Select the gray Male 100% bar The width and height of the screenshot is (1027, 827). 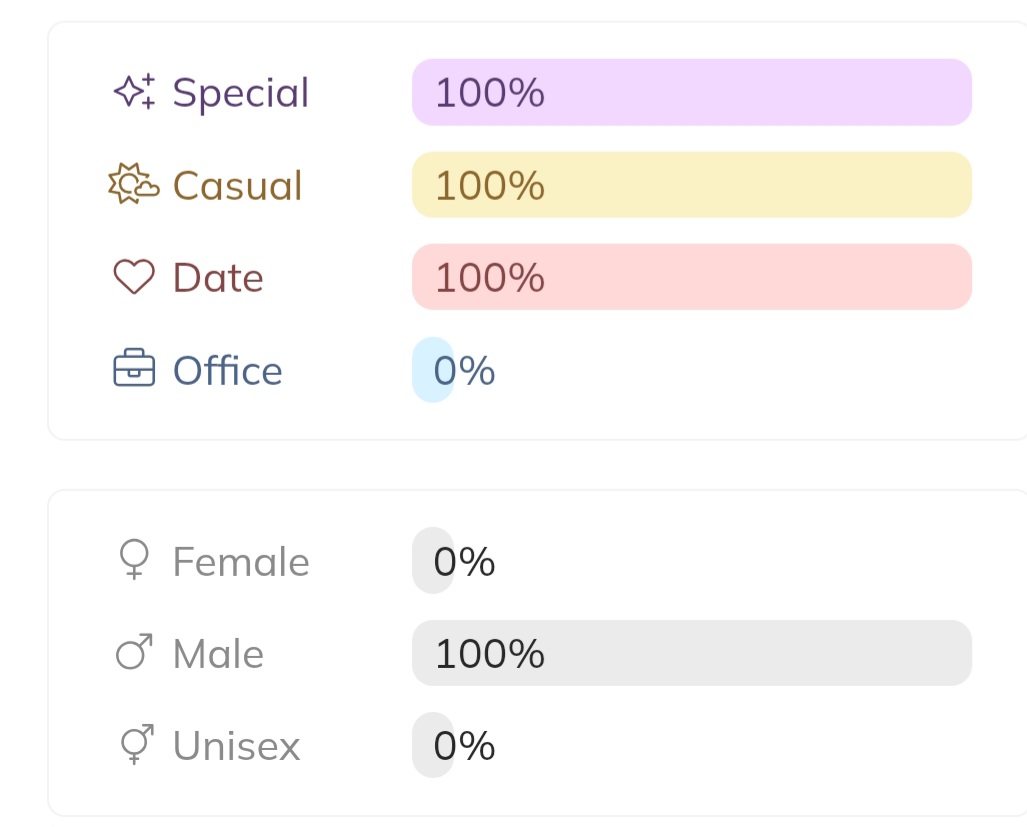(691, 653)
